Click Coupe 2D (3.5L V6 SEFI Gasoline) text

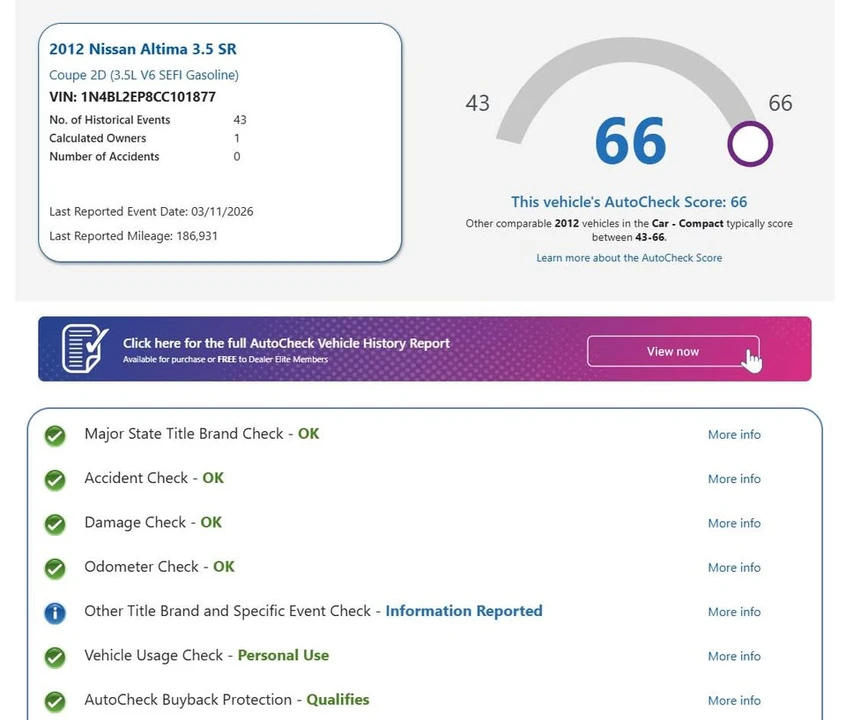144,75
